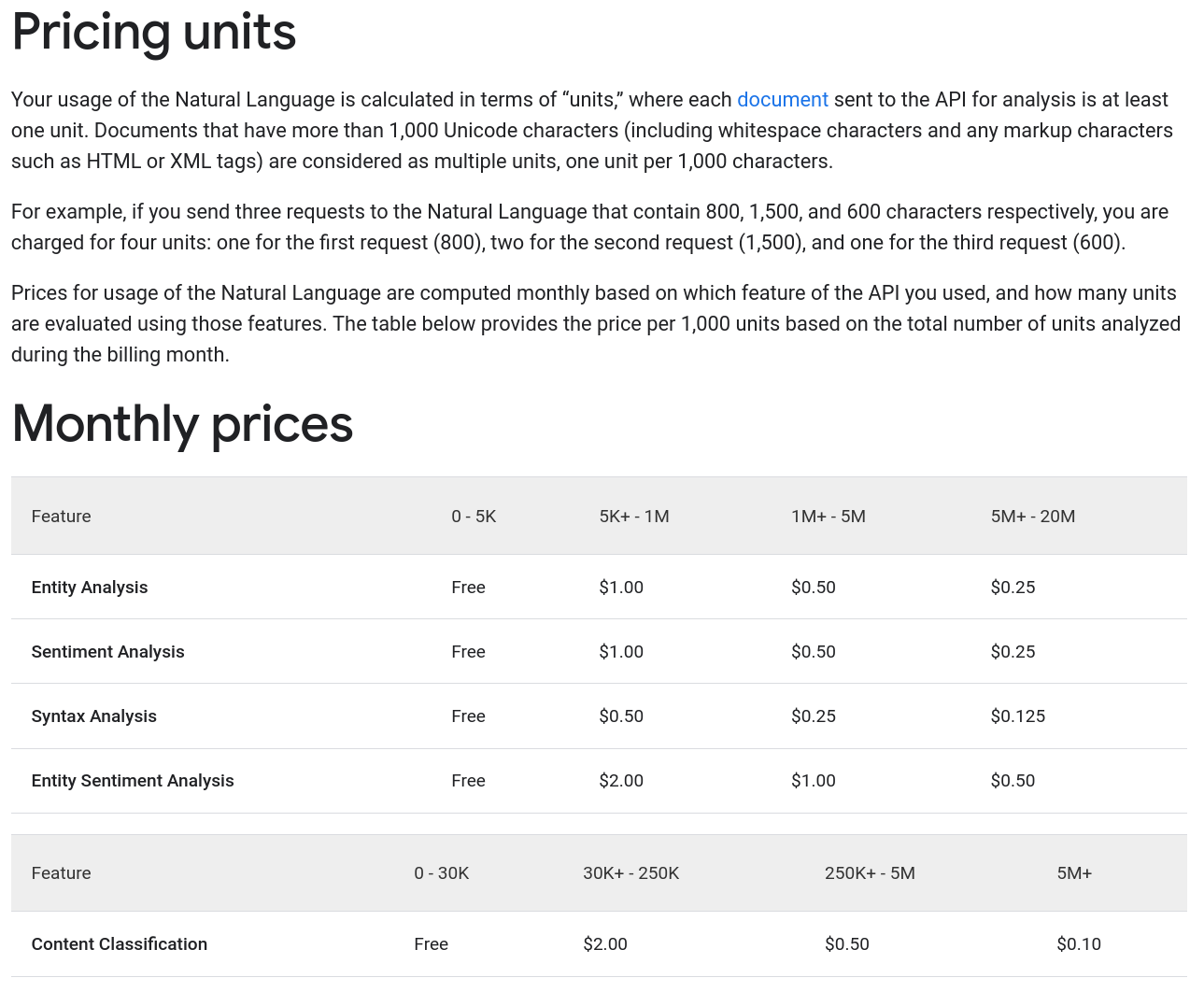Click the "250K+ - 5M" column header
The image size is (1204, 992).
tap(870, 873)
